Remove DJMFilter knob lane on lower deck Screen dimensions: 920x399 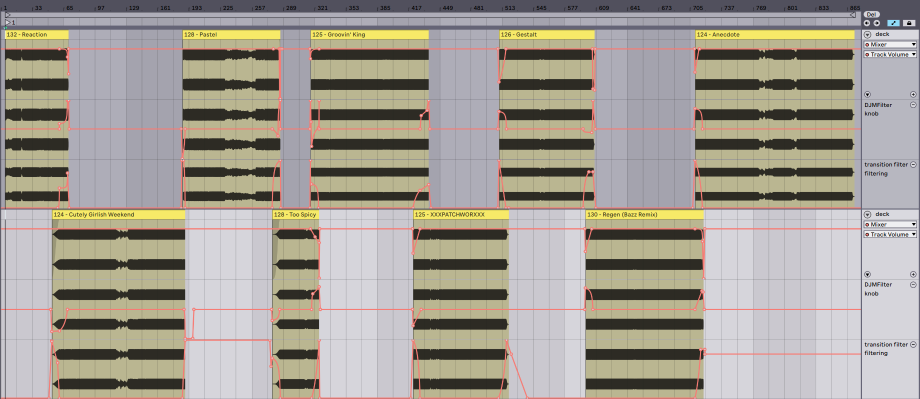[913, 285]
